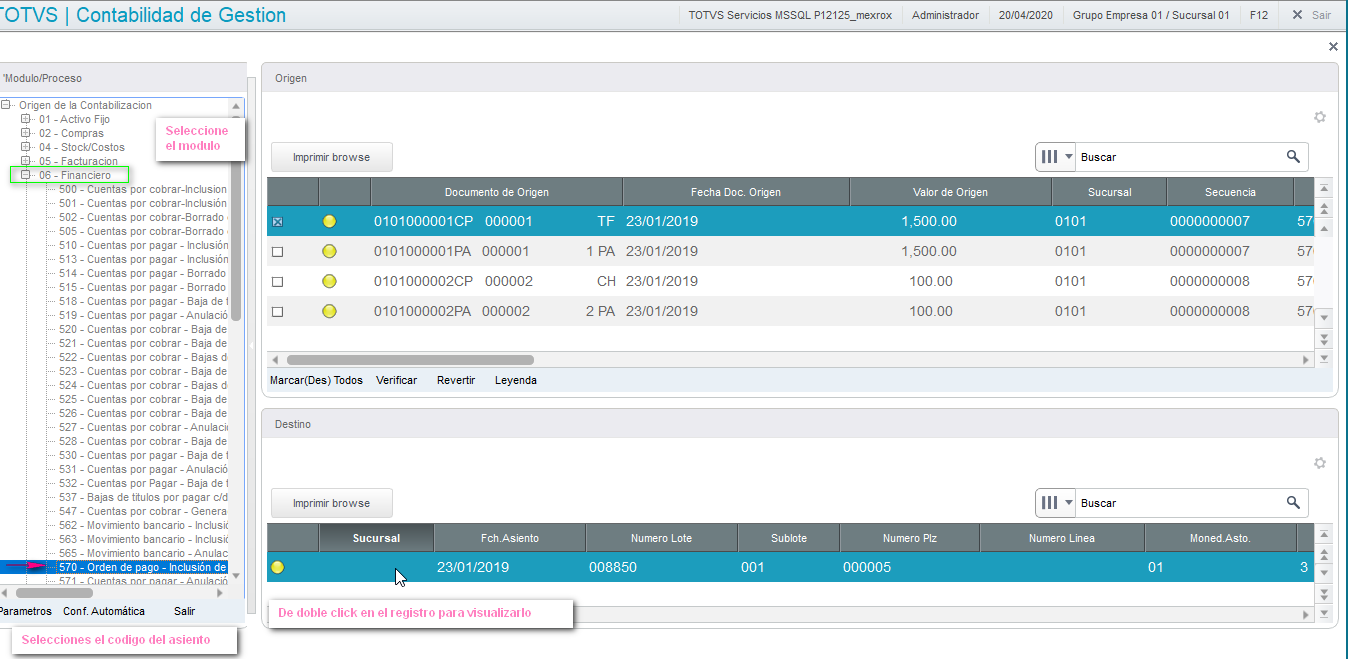This screenshot has width=1348, height=659.
Task: Click the Origen grid horizontal scrollbar thumb
Action: pos(410,360)
